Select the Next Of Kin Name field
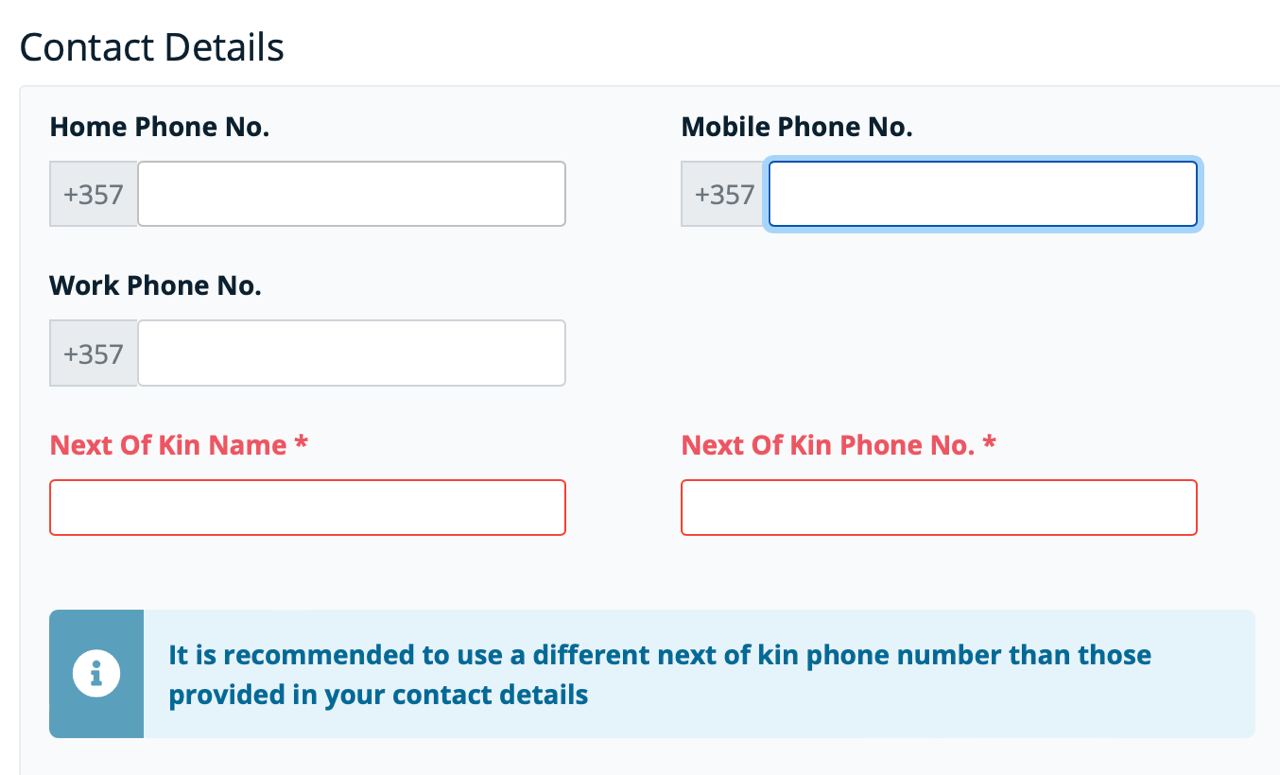The width and height of the screenshot is (1280, 775). pyautogui.click(x=307, y=508)
